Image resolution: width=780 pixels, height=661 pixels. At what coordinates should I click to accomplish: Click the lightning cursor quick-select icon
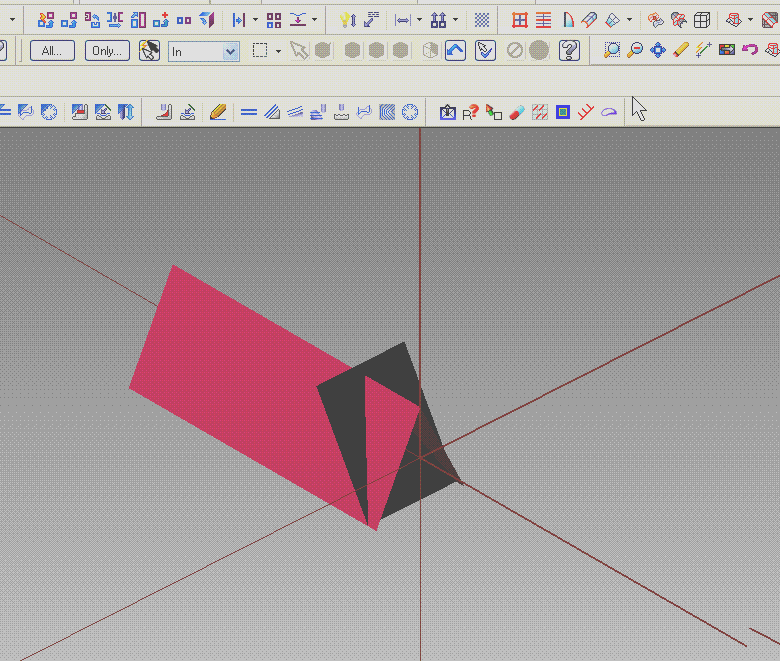149,51
